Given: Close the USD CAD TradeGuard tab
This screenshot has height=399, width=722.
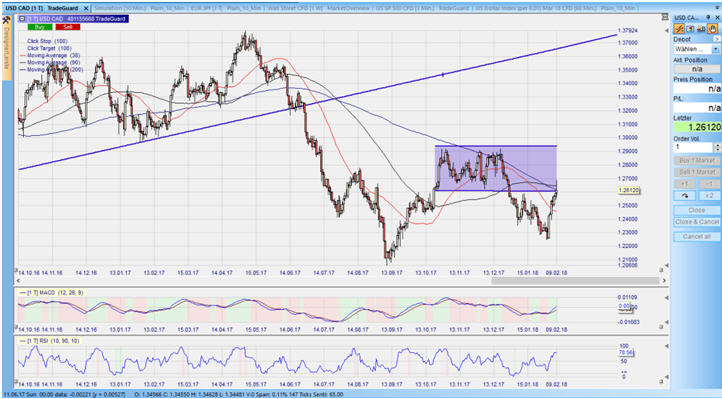Looking at the screenshot, I should click(x=86, y=8).
